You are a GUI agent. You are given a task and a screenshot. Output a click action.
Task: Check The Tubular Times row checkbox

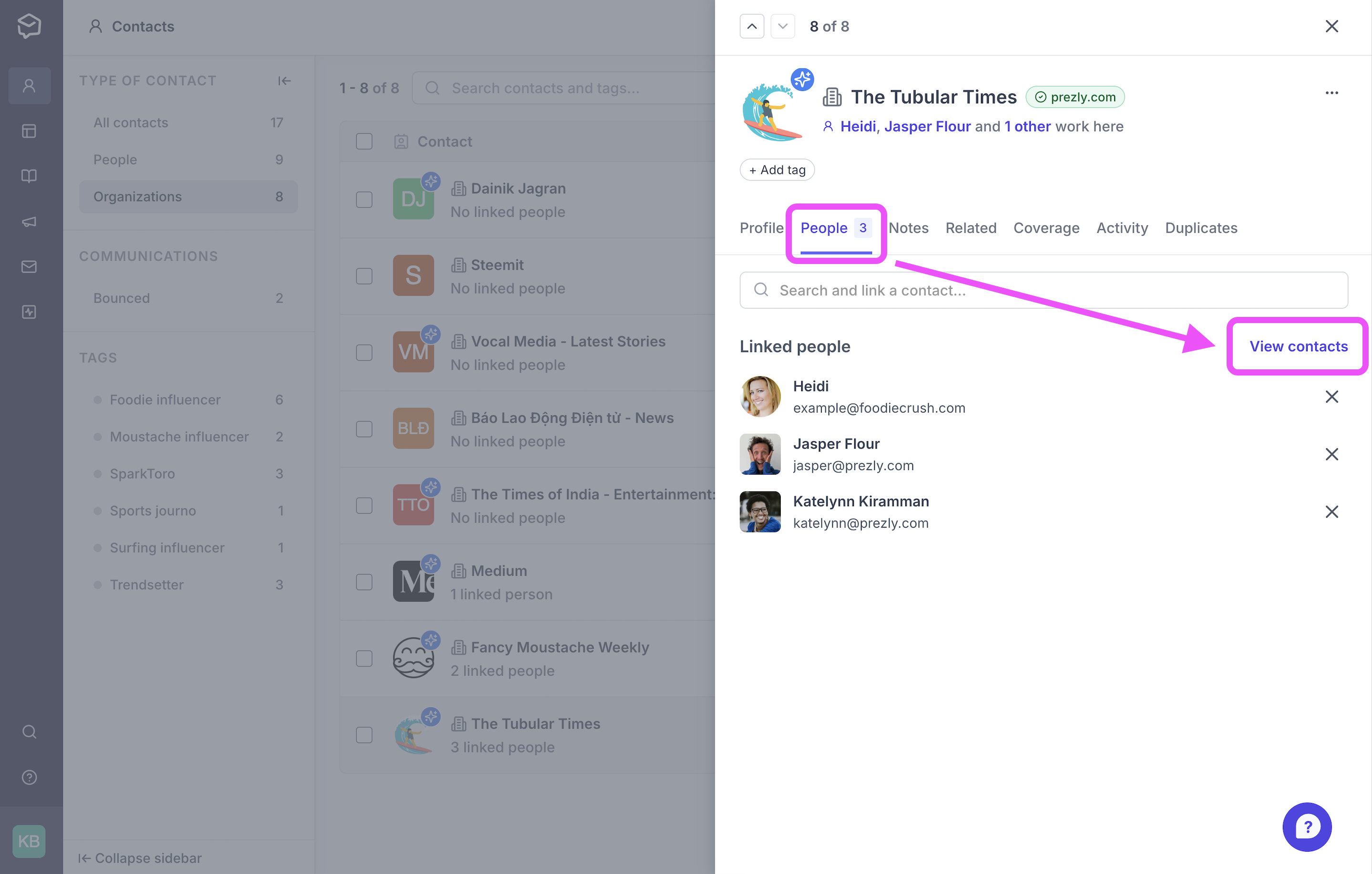[364, 734]
